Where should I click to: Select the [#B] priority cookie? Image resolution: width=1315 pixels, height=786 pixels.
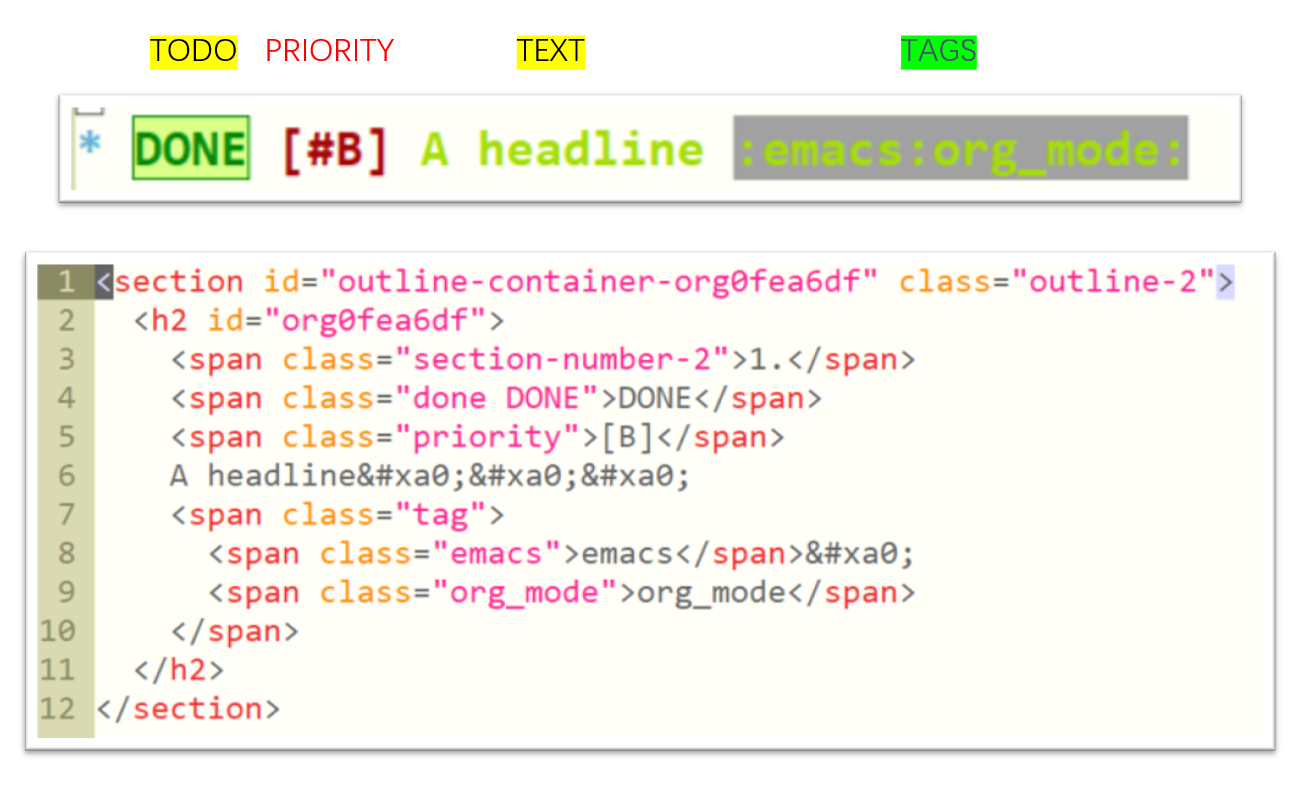point(334,149)
